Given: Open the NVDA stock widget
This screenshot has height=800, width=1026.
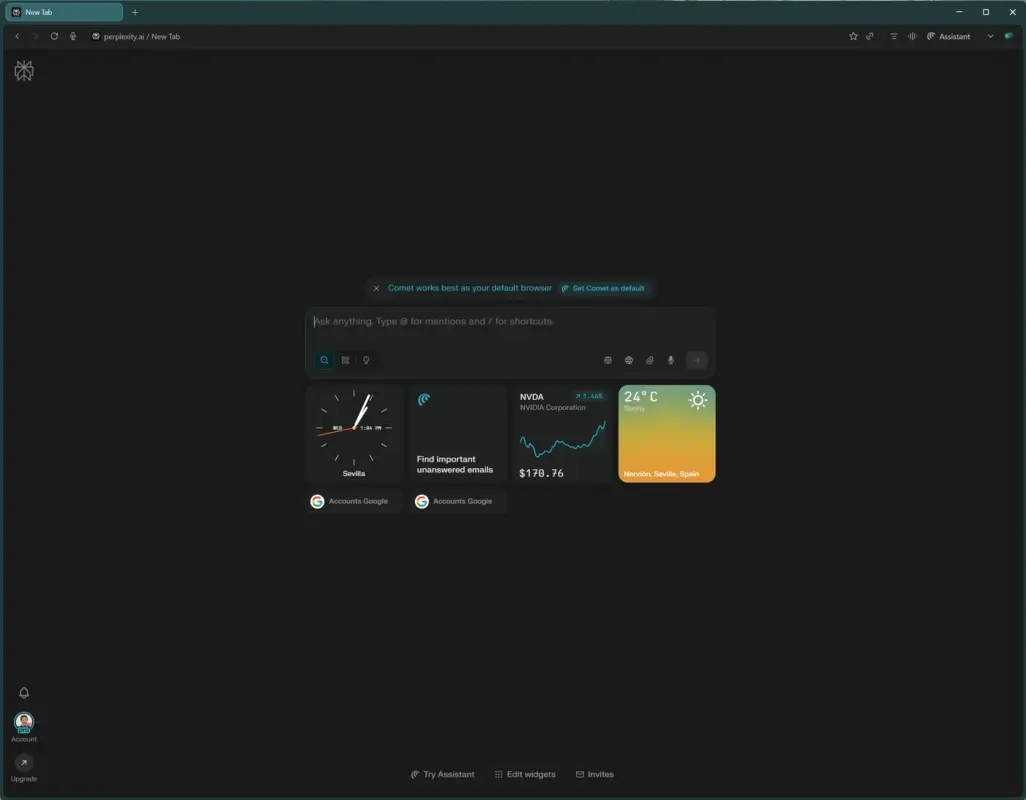Looking at the screenshot, I should click(x=562, y=433).
